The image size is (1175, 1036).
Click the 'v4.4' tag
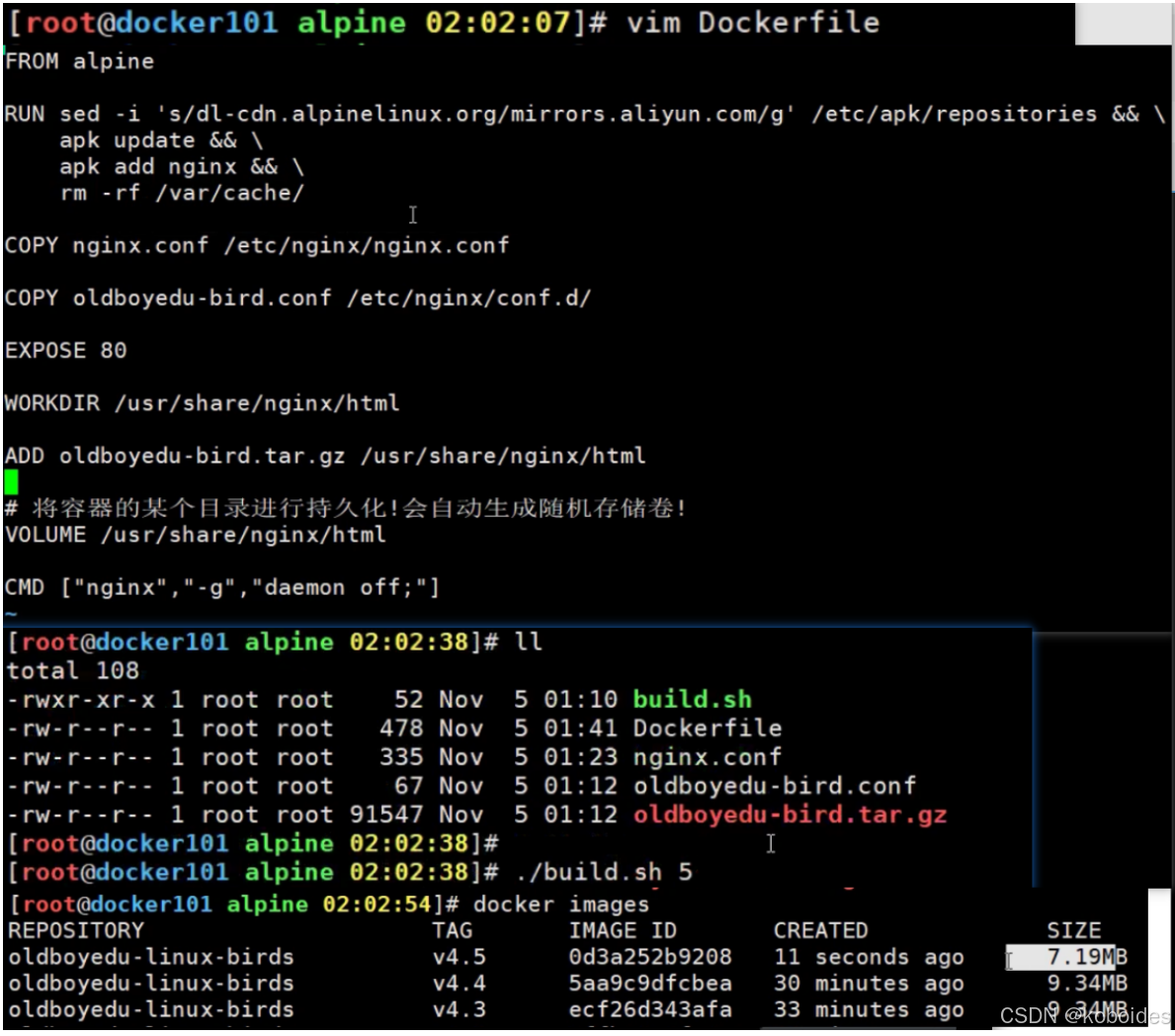click(x=460, y=983)
